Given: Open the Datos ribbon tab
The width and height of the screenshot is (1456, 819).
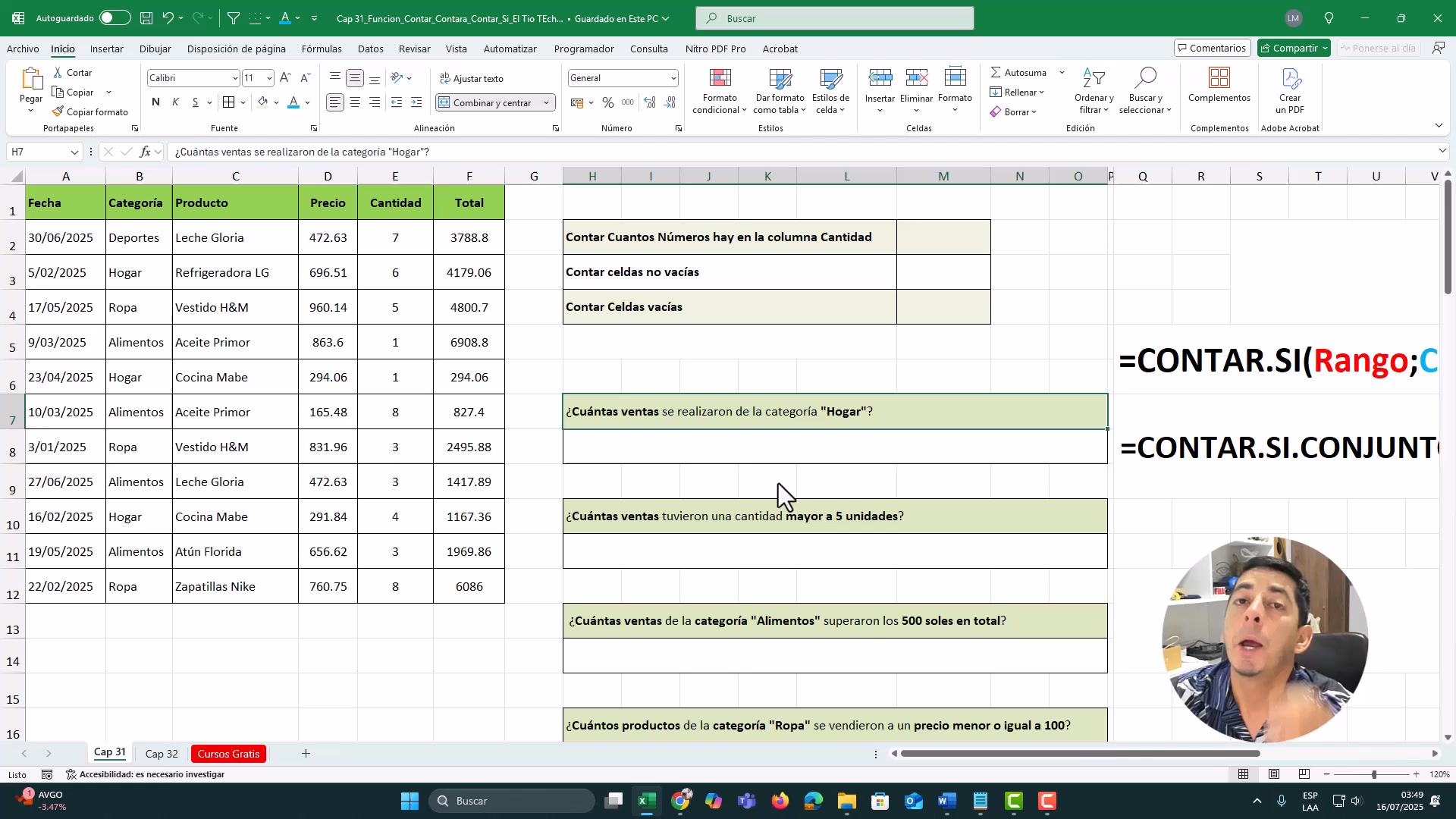Looking at the screenshot, I should click(370, 49).
